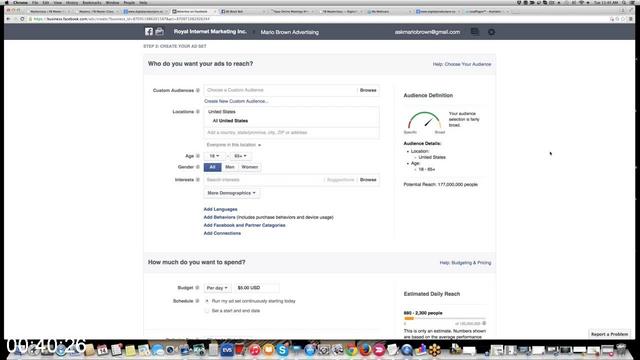The image size is (640, 360).
Task: Select Run my ad set continuously
Action: pos(207,301)
